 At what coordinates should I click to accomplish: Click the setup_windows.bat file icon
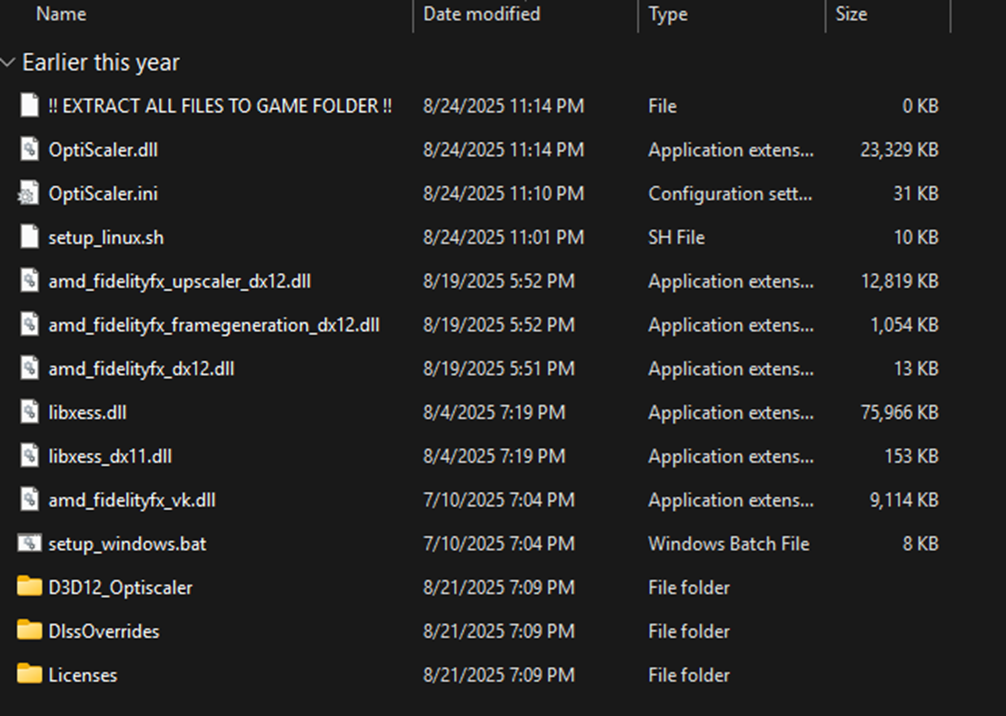click(30, 544)
